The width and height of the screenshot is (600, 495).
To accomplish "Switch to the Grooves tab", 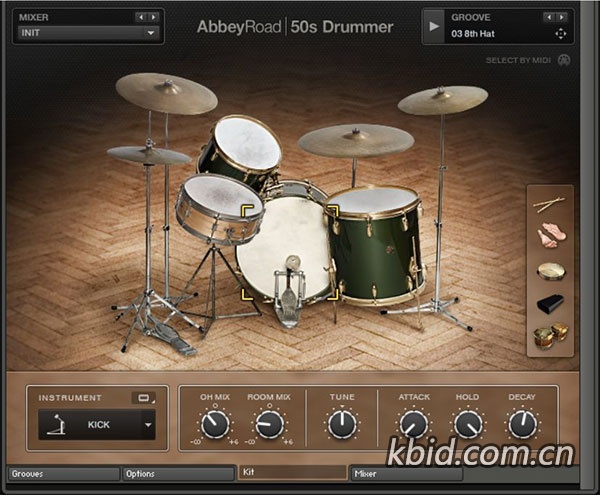I will [64, 474].
